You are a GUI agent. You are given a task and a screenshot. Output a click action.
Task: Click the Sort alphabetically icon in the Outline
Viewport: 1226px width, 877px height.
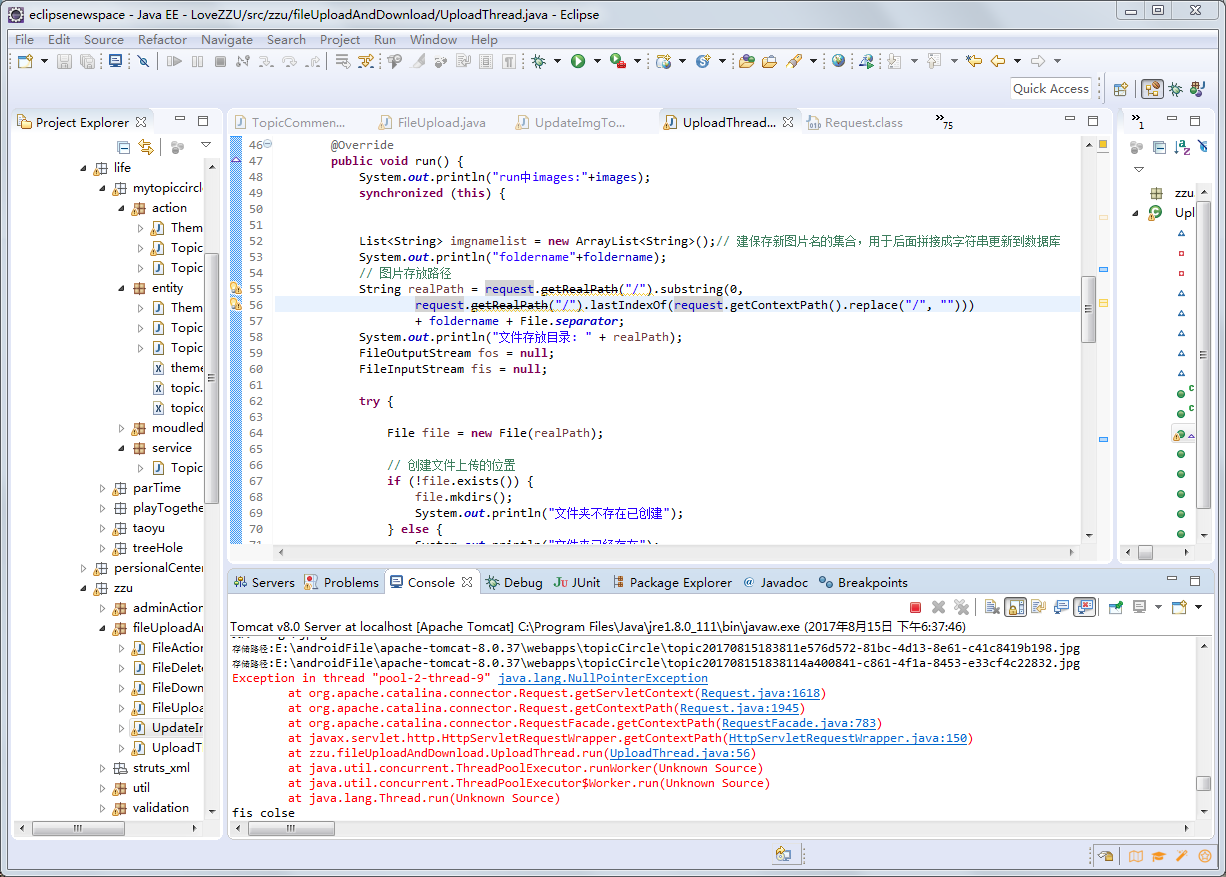pyautogui.click(x=1183, y=147)
